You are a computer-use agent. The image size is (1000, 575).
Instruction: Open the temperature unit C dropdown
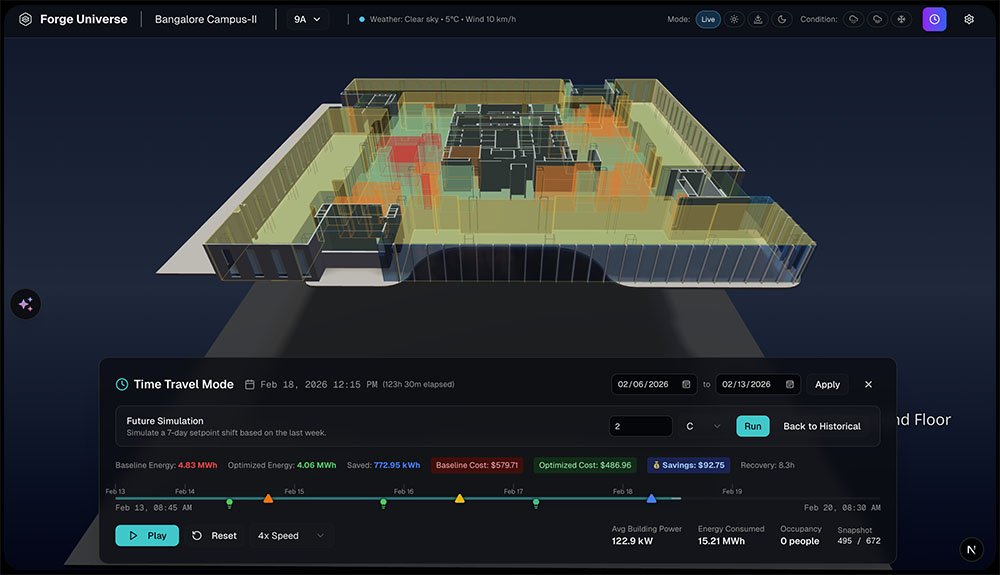(x=703, y=426)
